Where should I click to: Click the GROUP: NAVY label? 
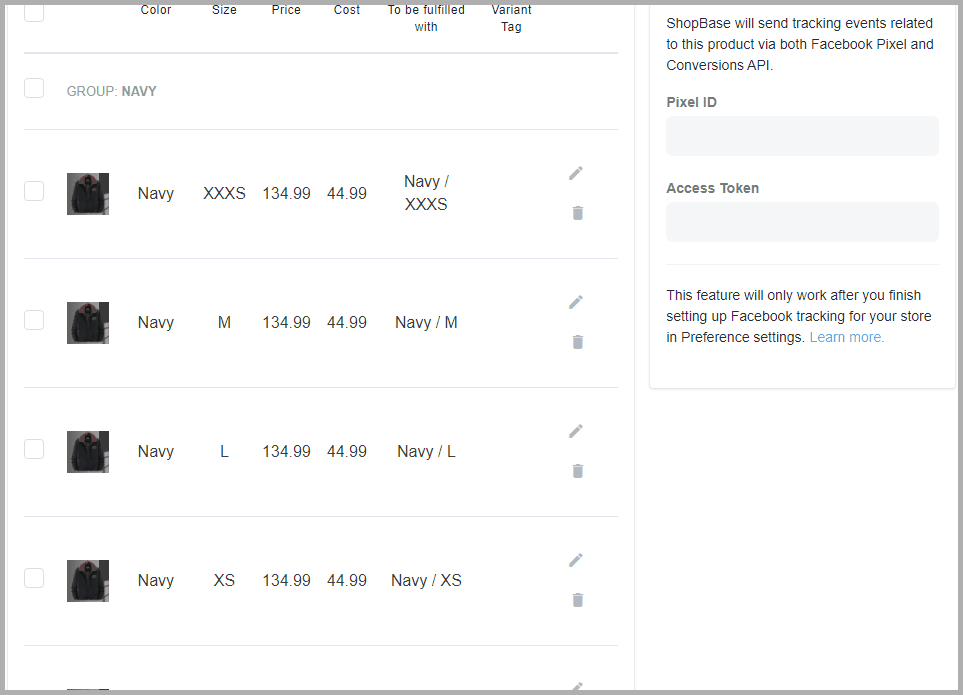point(112,91)
